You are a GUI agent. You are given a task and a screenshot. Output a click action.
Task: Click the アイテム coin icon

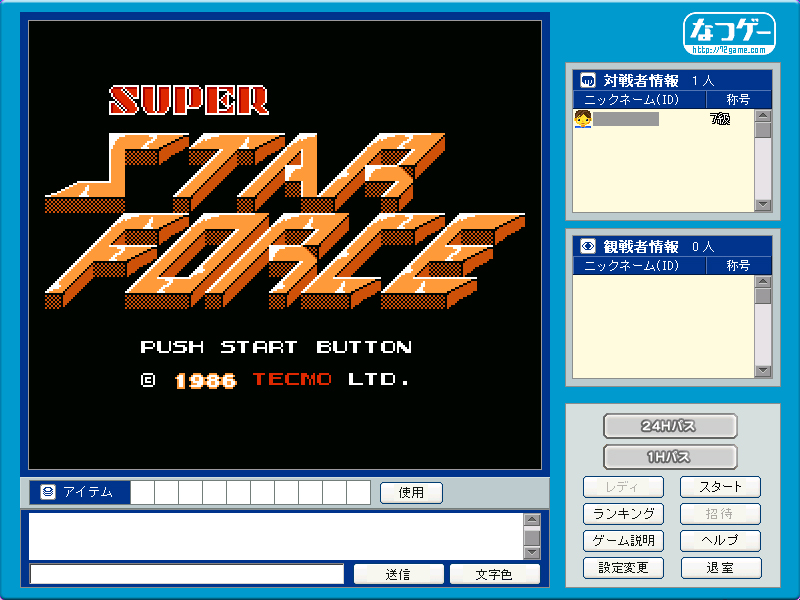point(47,492)
